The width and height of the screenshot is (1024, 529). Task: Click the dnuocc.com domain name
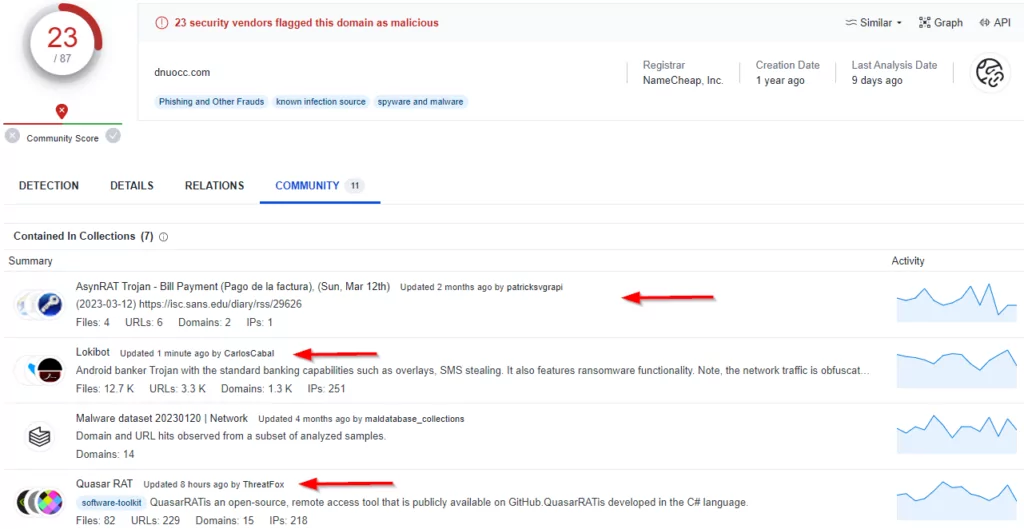coord(182,72)
